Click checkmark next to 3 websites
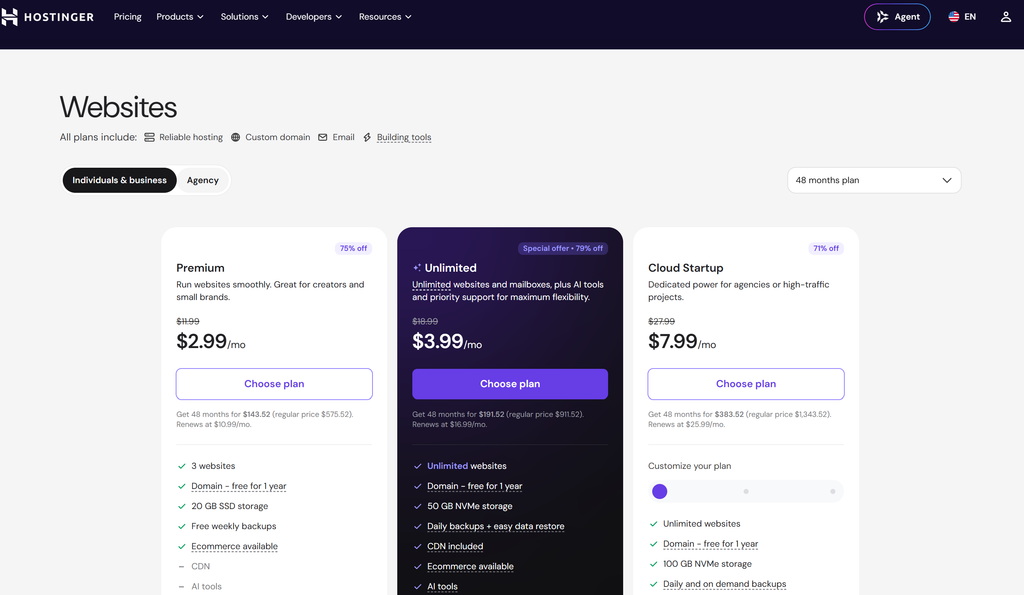 182,466
